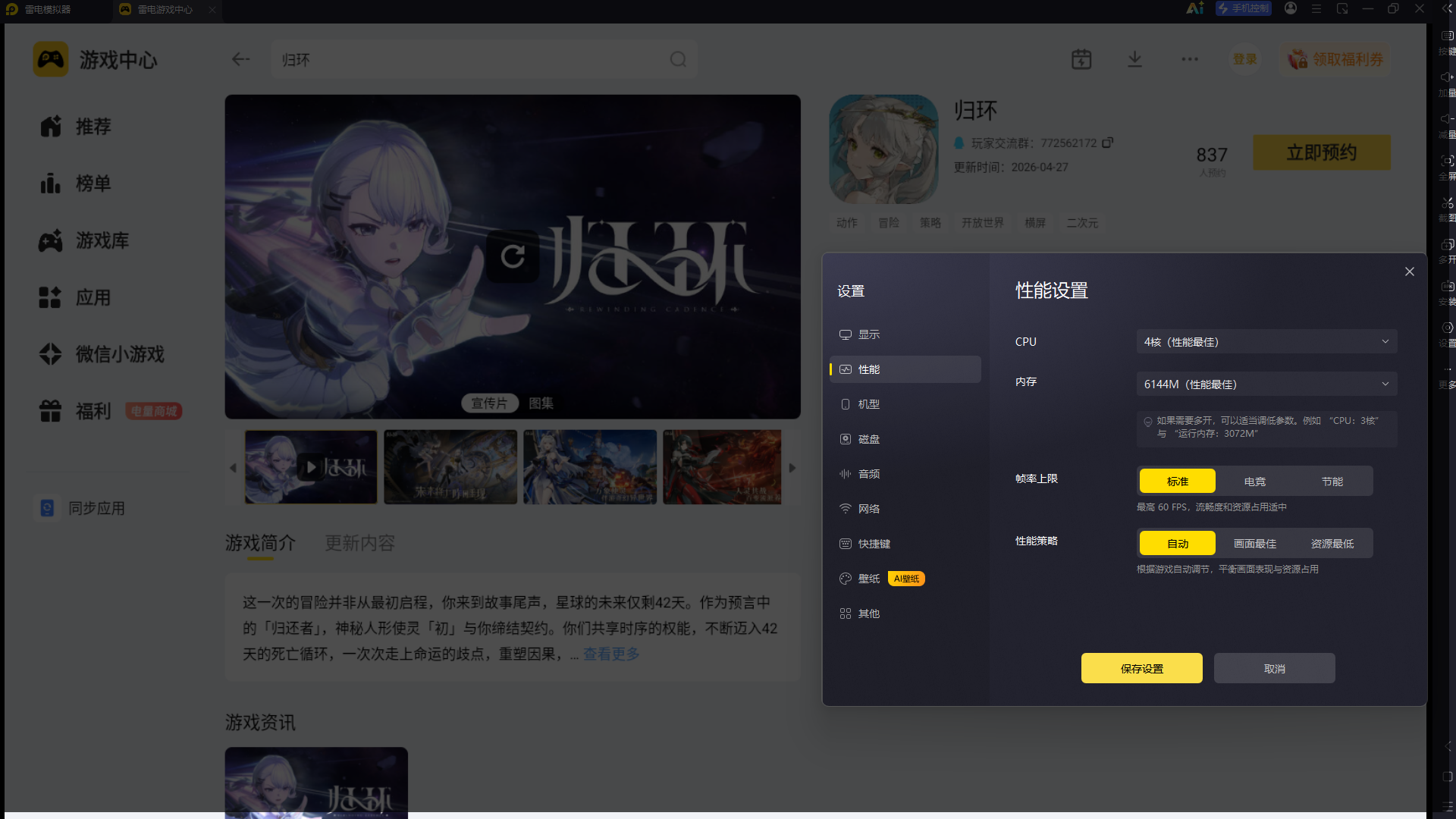Open the 内存 memory dropdown
The width and height of the screenshot is (1456, 819).
[1266, 384]
